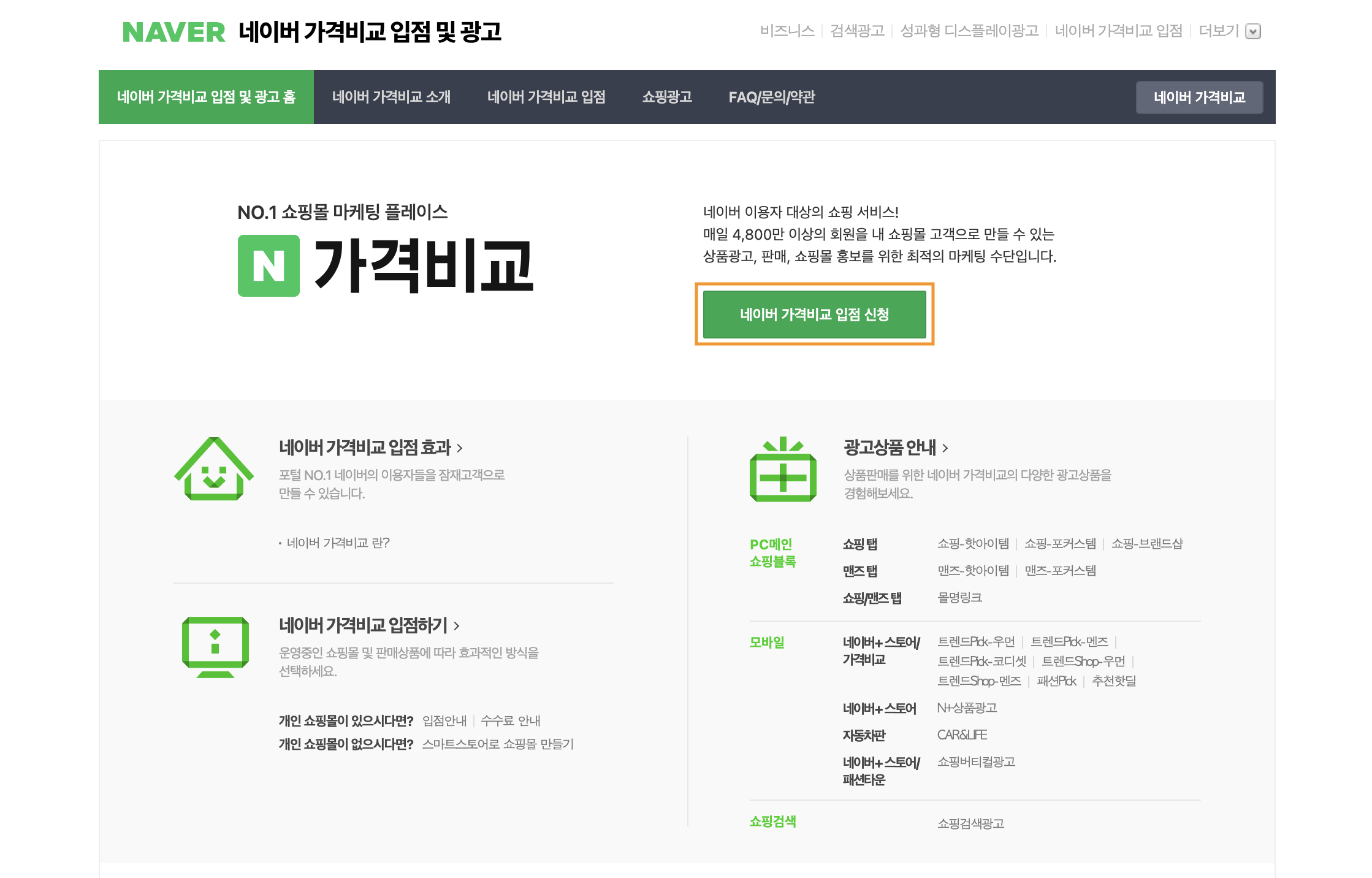Open 쇼핑-핫아이템 link
The width and height of the screenshot is (1372, 878).
tap(973, 543)
